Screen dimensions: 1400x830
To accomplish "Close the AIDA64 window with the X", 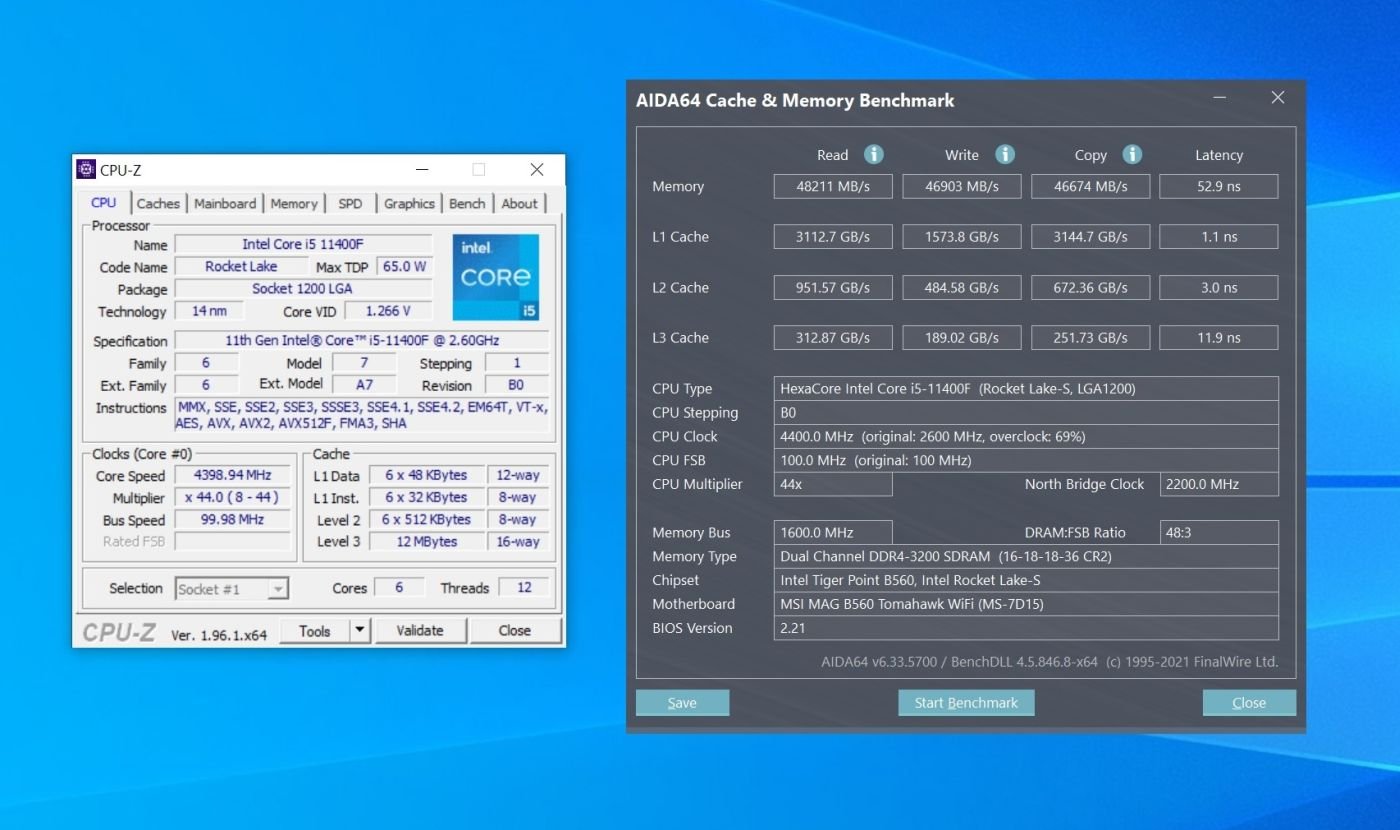I will 1277,98.
